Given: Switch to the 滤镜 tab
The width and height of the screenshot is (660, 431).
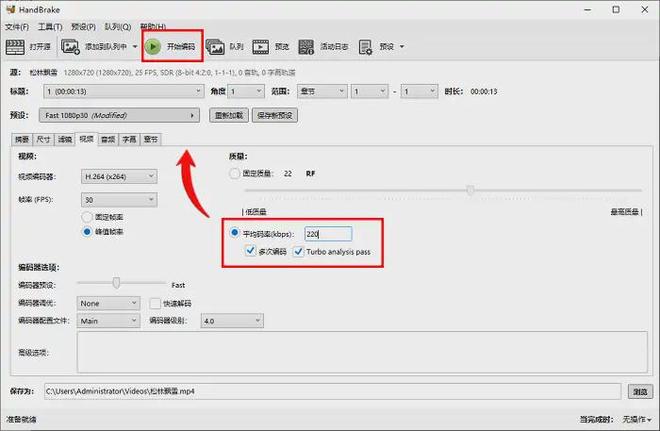Looking at the screenshot, I should pyautogui.click(x=65, y=139).
